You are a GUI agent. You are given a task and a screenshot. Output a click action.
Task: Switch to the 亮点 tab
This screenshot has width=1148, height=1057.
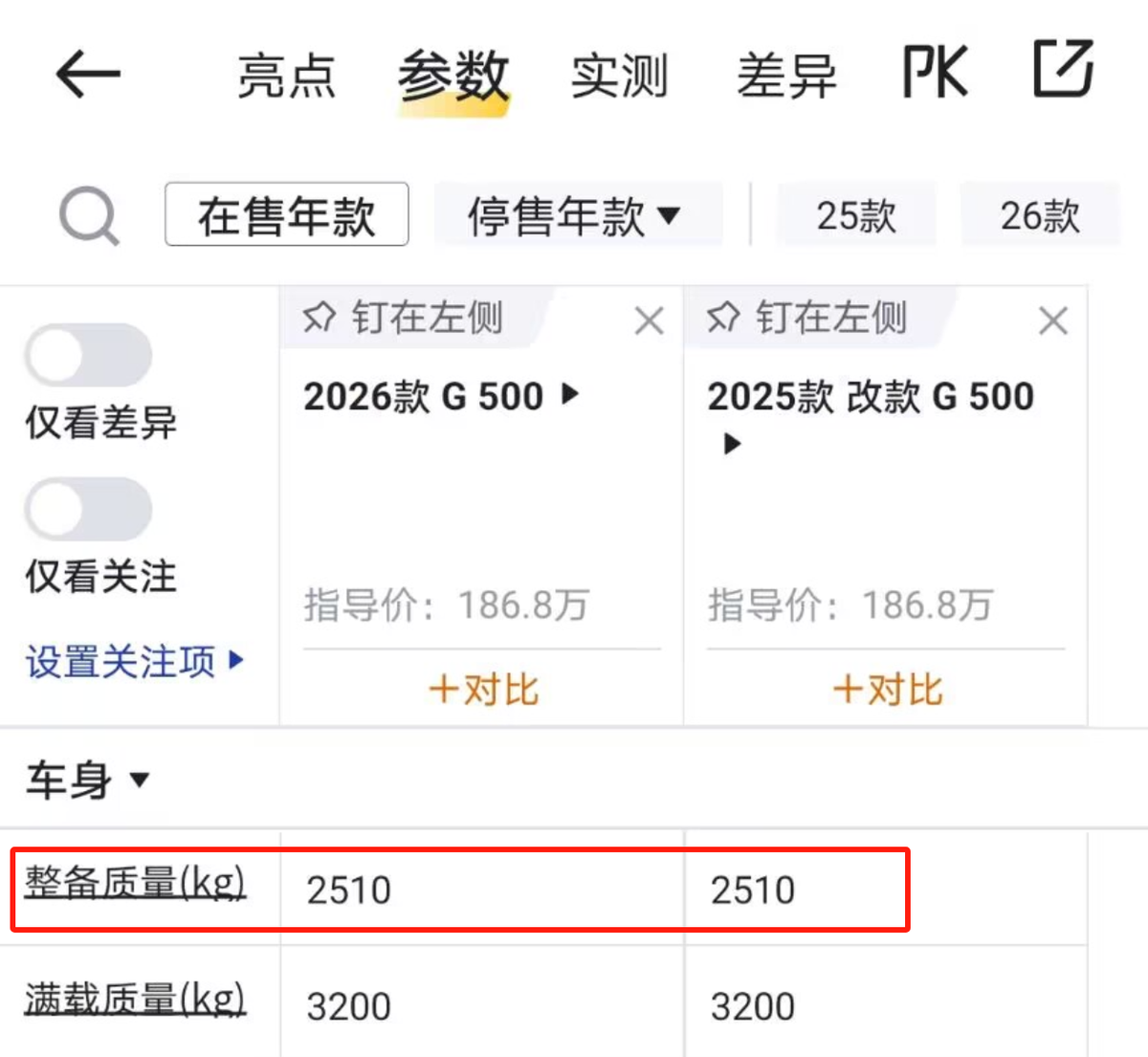[x=286, y=77]
